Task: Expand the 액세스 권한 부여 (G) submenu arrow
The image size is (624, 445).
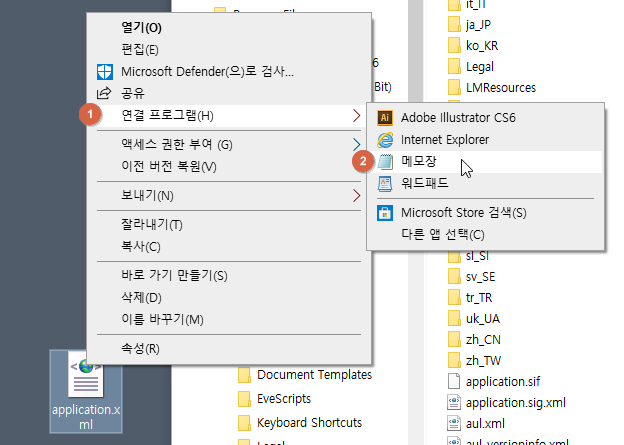Action: coord(357,144)
